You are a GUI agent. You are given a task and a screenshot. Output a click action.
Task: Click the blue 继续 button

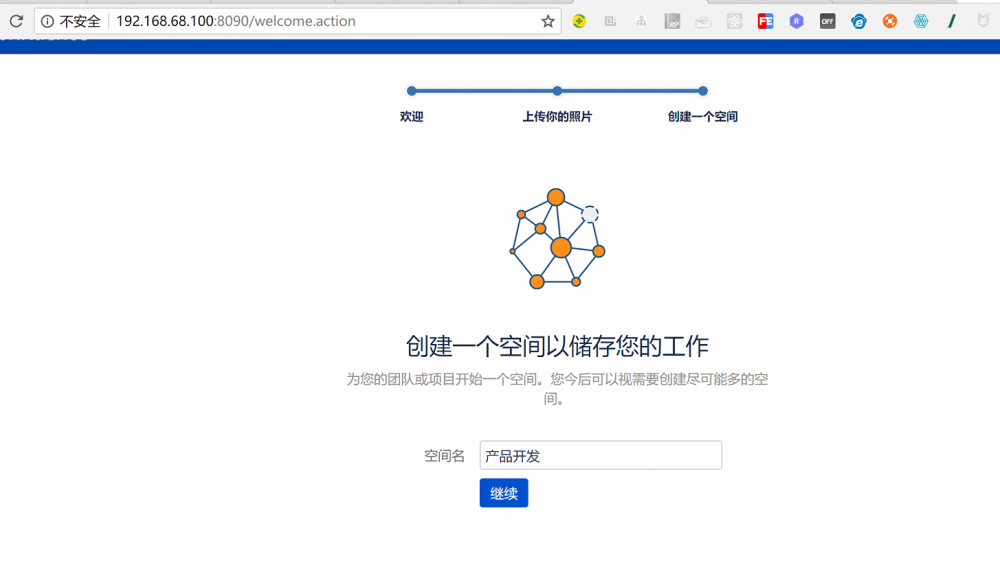pyautogui.click(x=504, y=493)
